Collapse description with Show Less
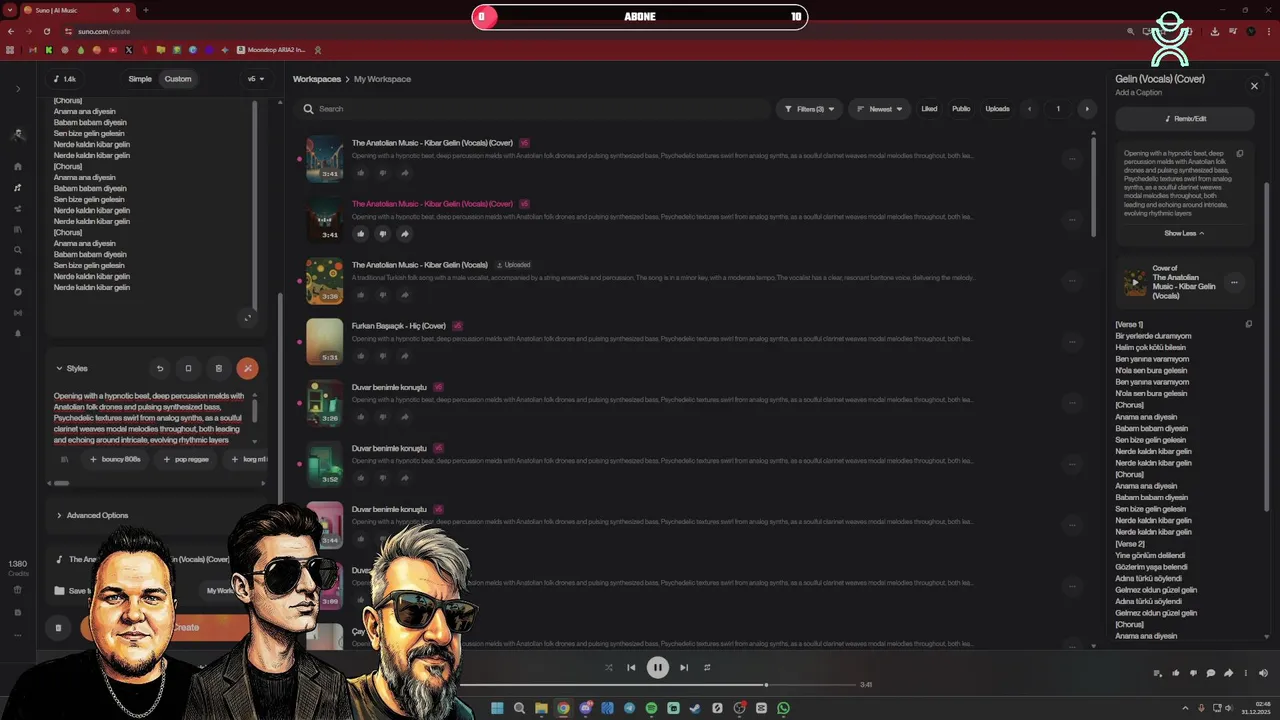The height and width of the screenshot is (720, 1280). point(1184,233)
